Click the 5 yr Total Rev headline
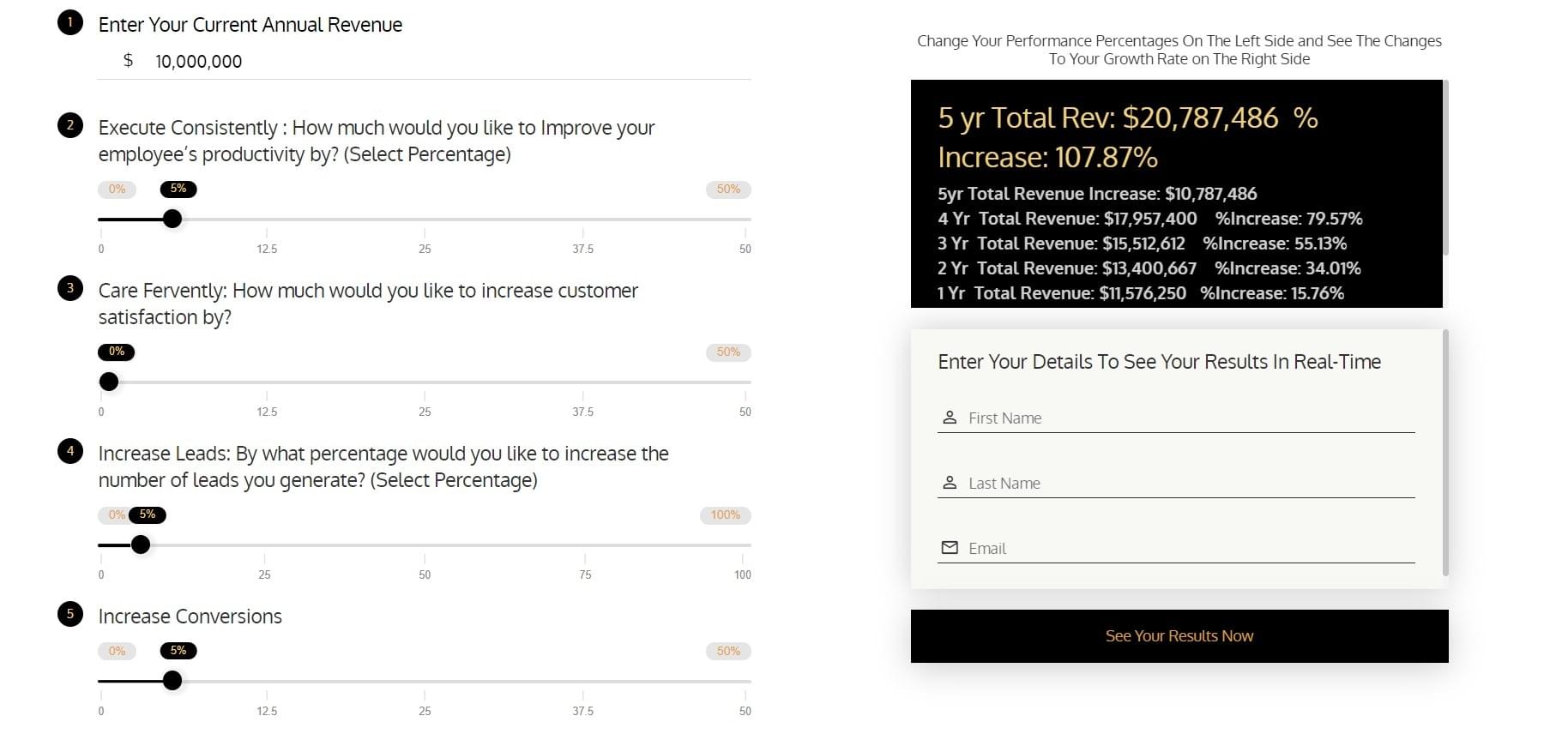The image size is (1568, 734). click(1128, 117)
